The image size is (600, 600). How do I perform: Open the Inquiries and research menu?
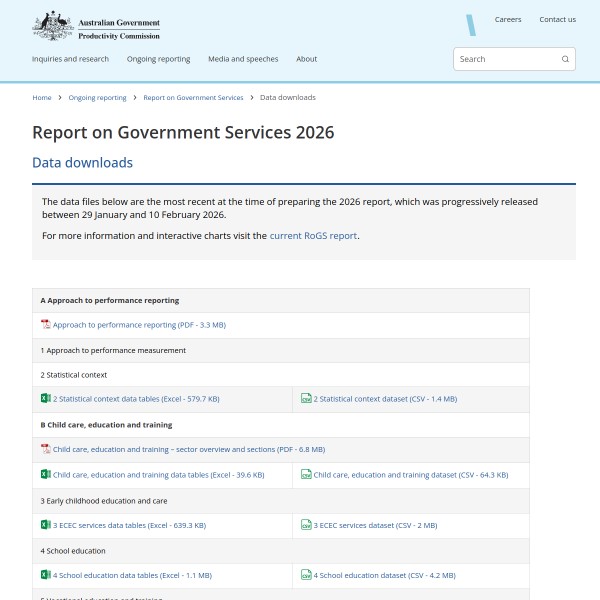click(70, 59)
